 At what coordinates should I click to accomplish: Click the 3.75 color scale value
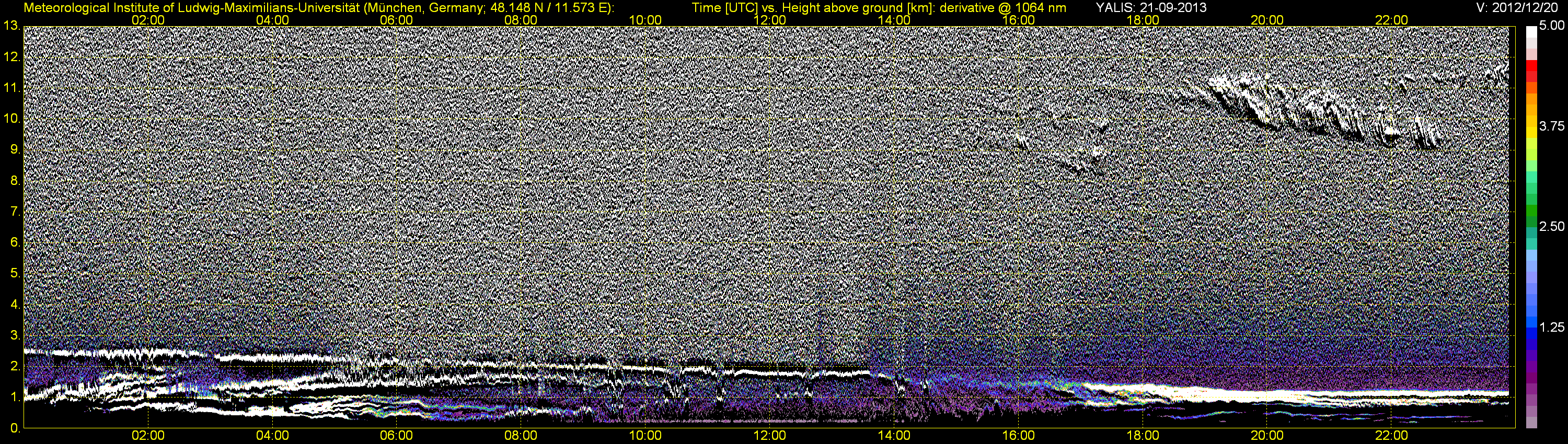pyautogui.click(x=1552, y=126)
